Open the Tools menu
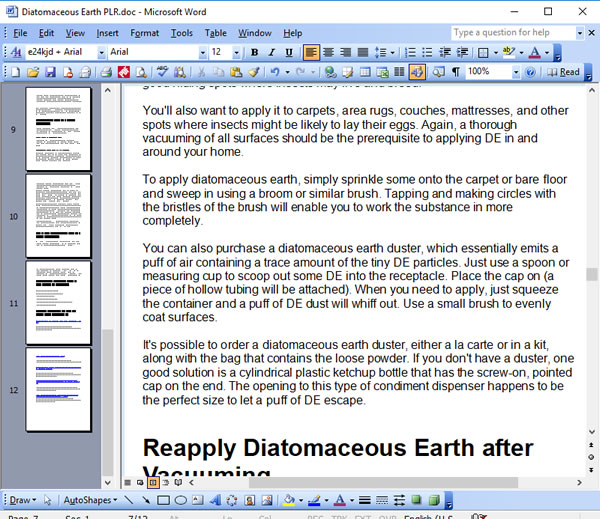 pyautogui.click(x=181, y=33)
